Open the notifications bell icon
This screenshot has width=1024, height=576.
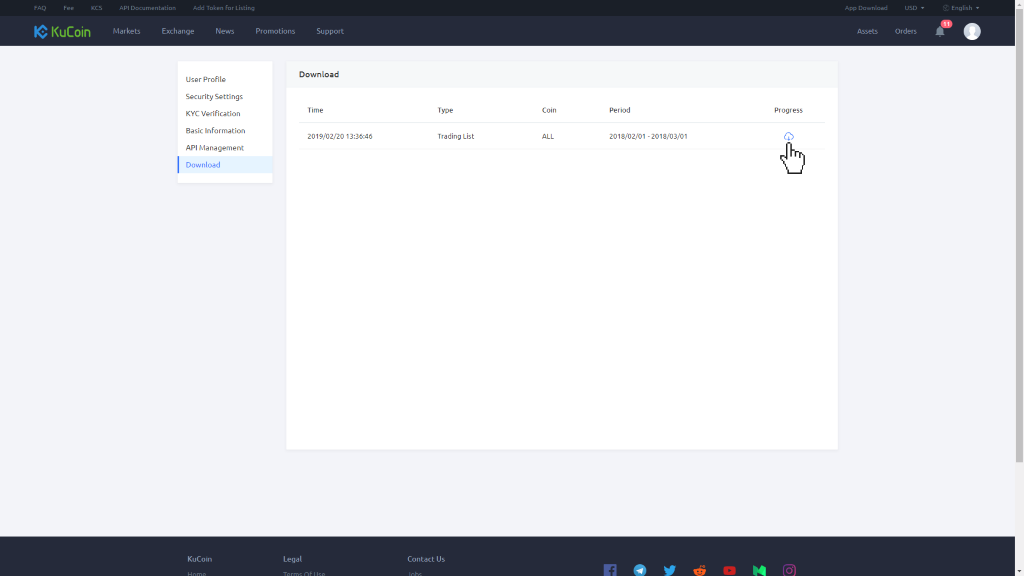pyautogui.click(x=940, y=31)
